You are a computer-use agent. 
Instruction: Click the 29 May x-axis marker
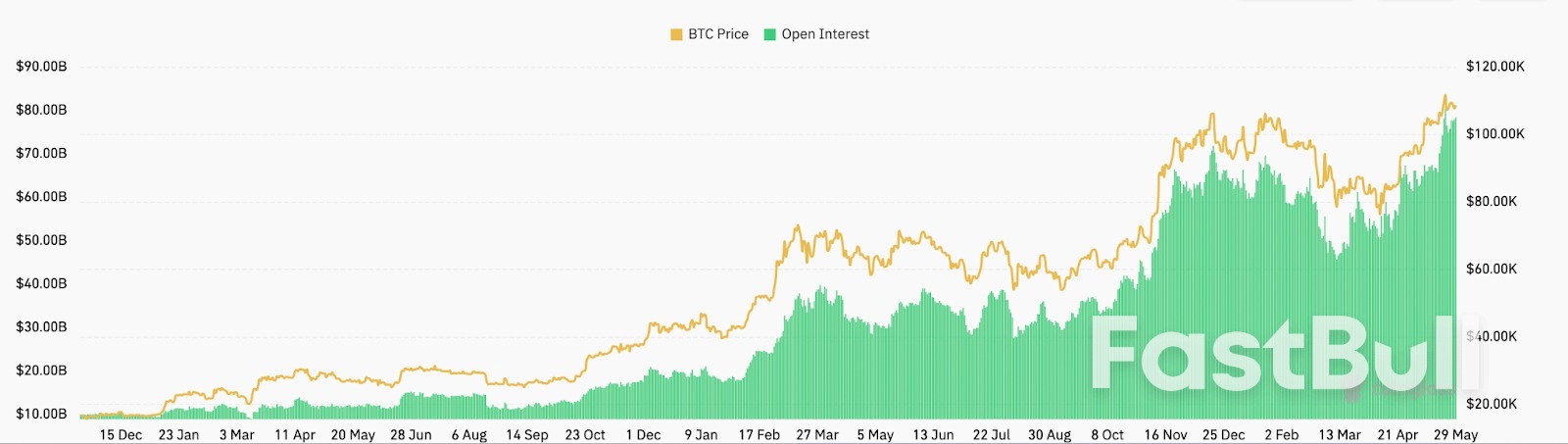click(x=1455, y=434)
